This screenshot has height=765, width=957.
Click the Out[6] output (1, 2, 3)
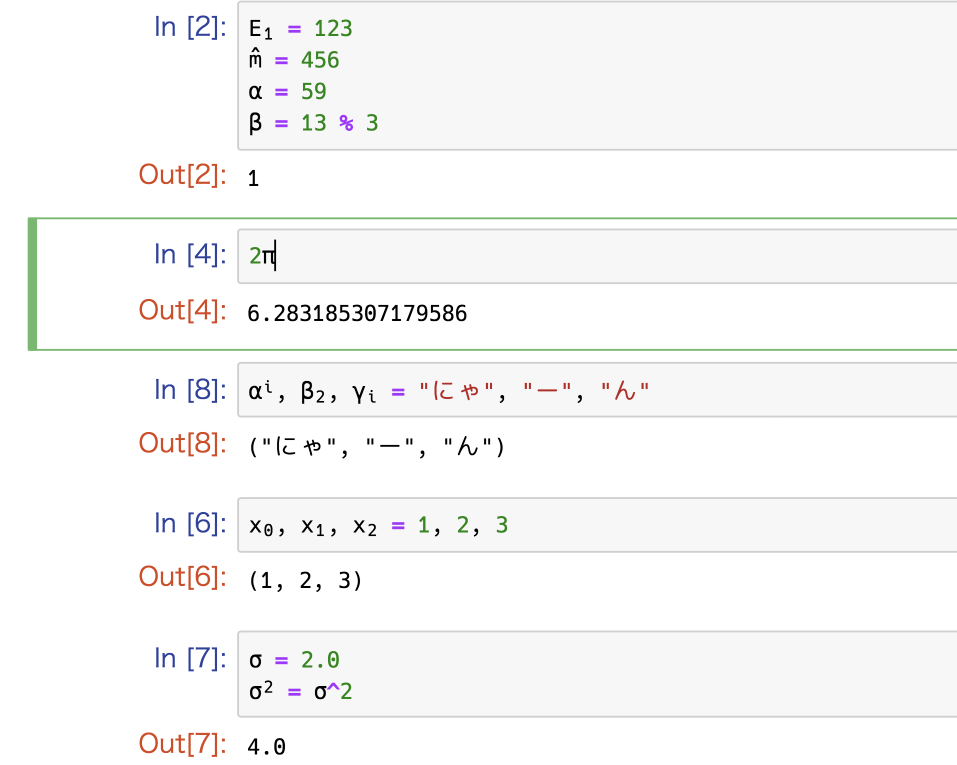[305, 580]
